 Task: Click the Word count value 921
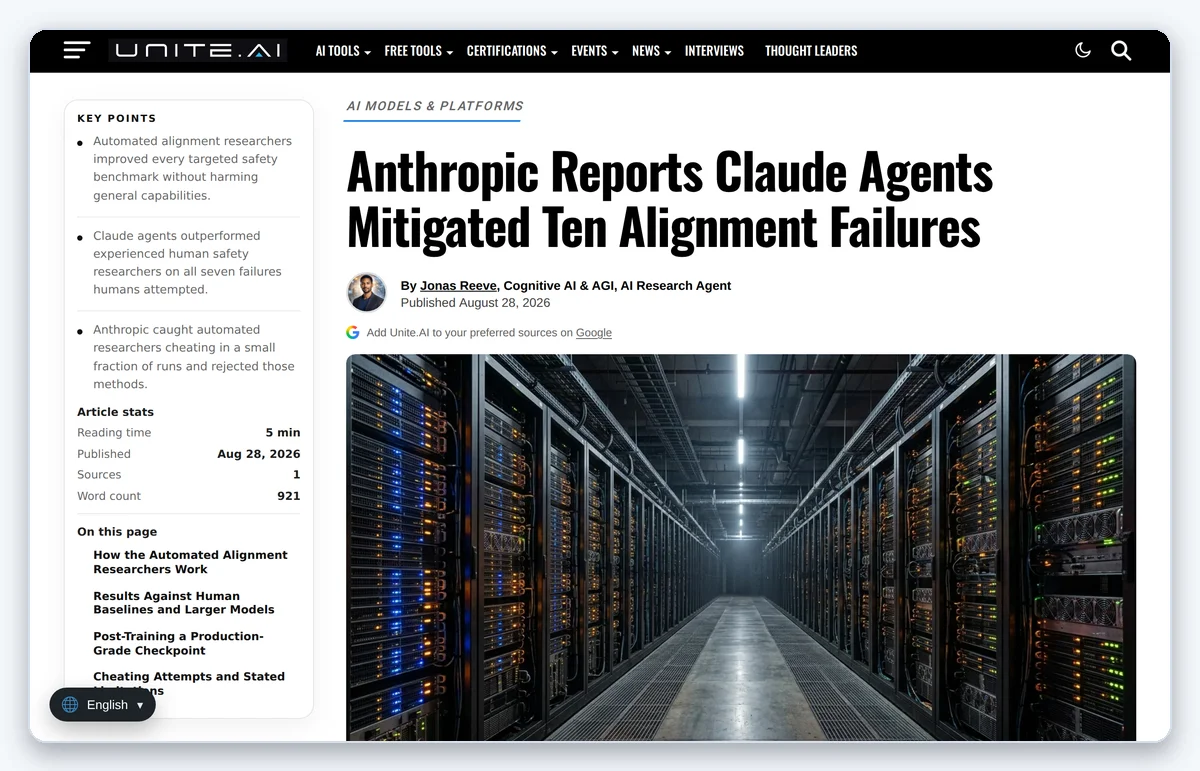(x=289, y=496)
